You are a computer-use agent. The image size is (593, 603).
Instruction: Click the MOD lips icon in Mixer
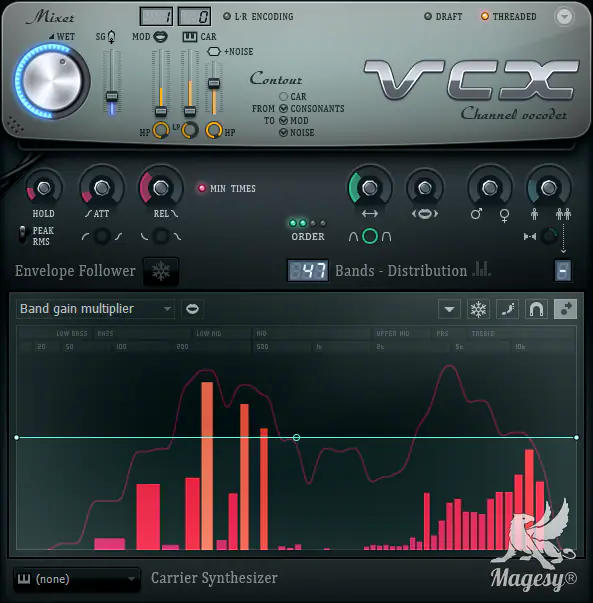tap(160, 37)
